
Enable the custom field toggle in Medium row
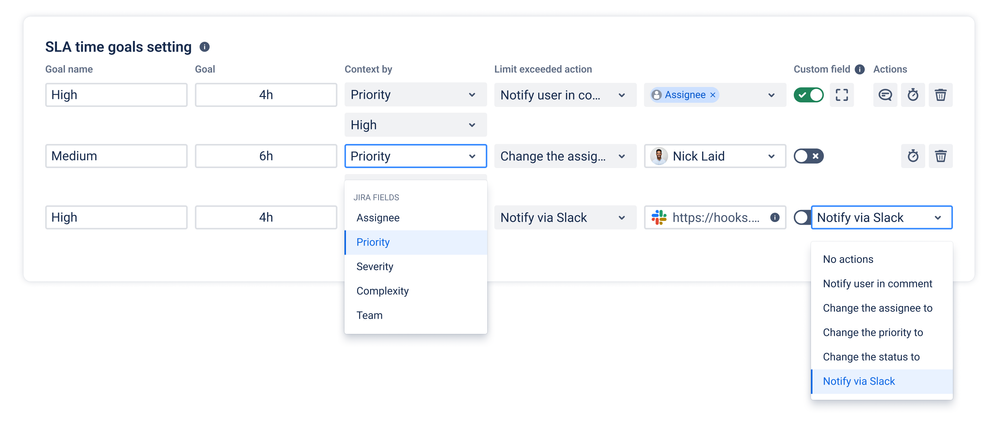coord(808,156)
